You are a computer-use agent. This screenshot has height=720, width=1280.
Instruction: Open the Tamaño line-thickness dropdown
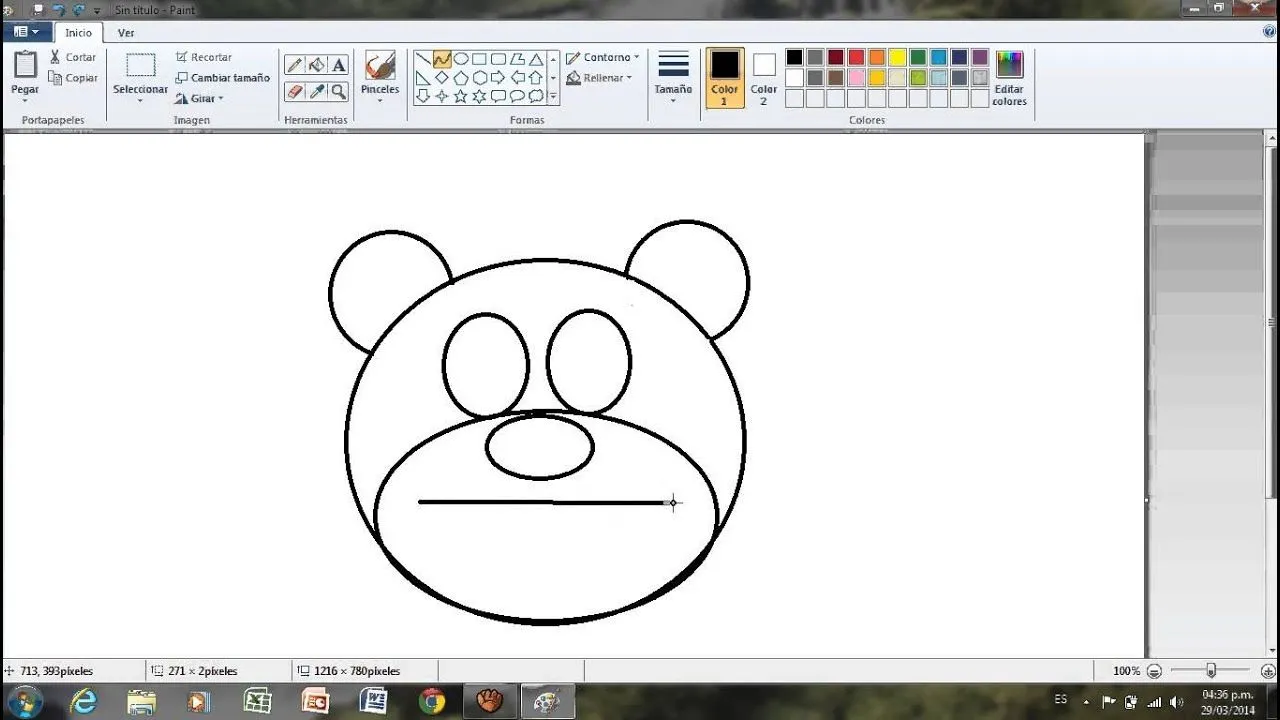(672, 77)
